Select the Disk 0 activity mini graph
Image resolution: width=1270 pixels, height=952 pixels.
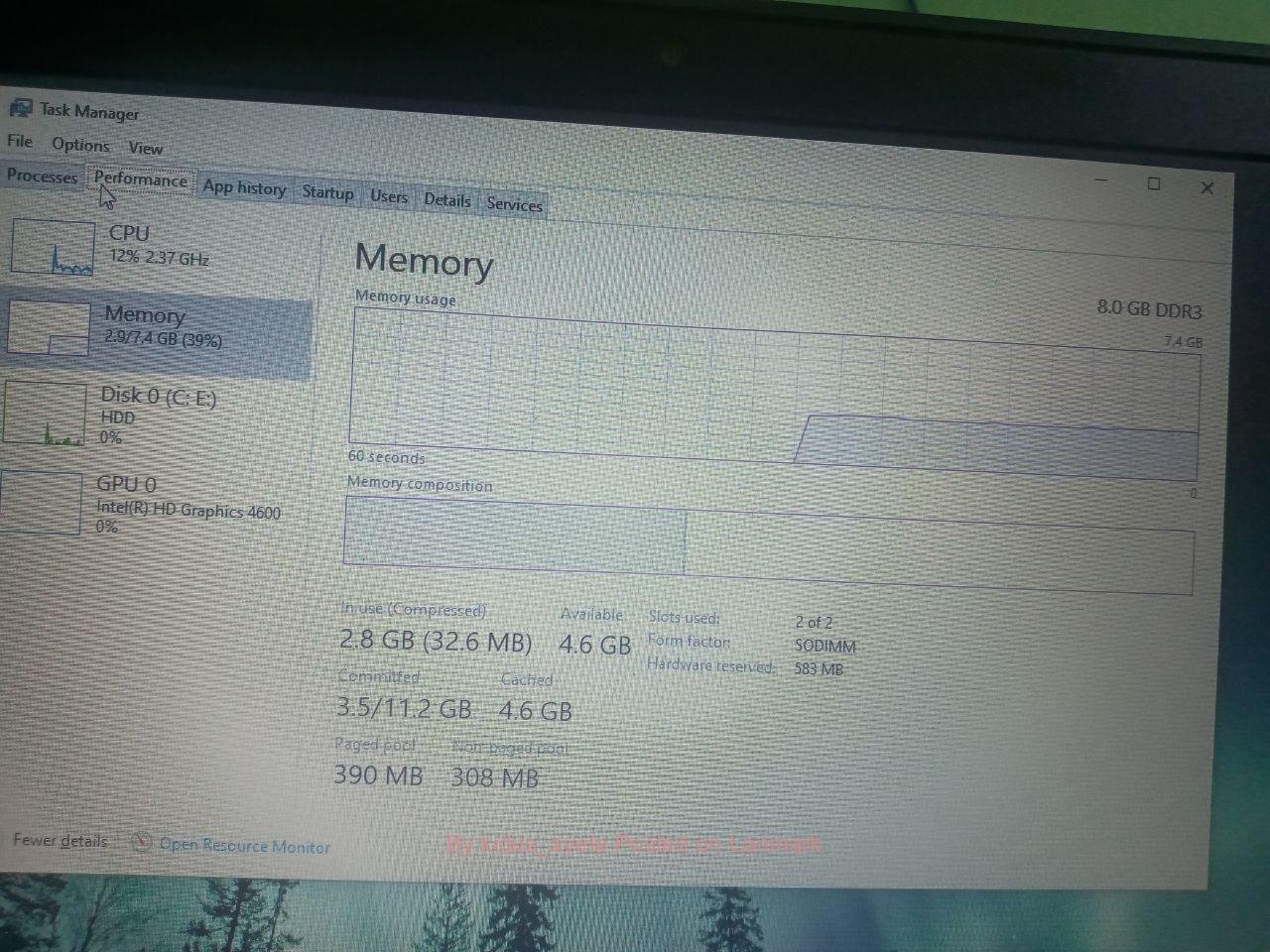click(44, 414)
